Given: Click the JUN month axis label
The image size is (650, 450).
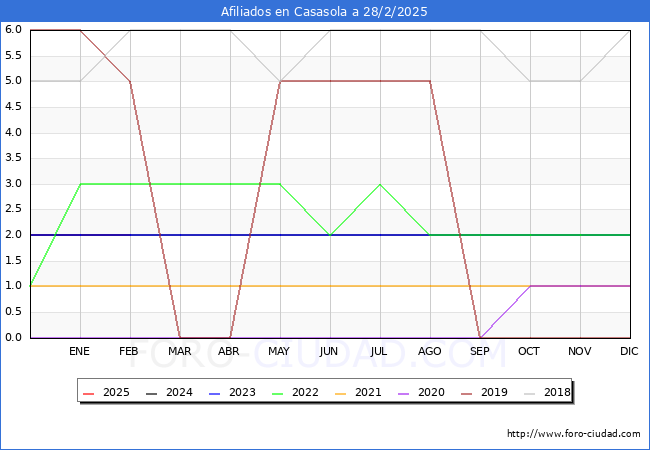Looking at the screenshot, I should (329, 351).
